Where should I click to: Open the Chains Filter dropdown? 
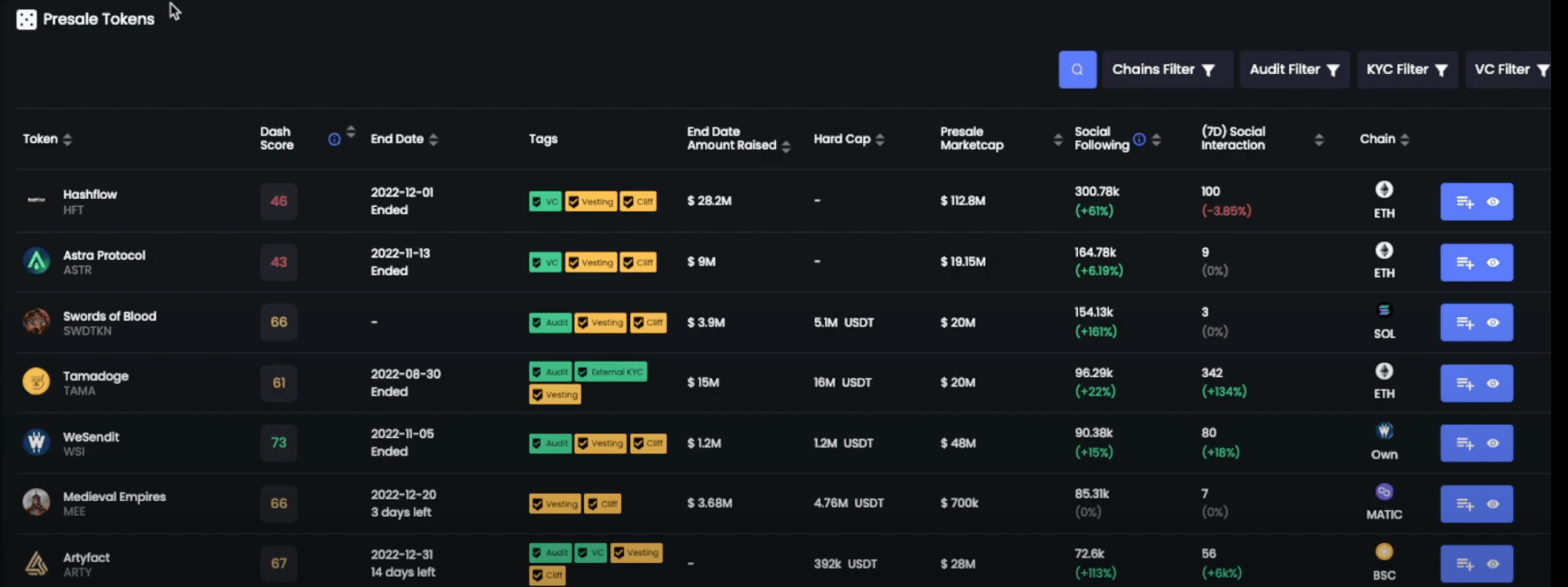pyautogui.click(x=1167, y=70)
